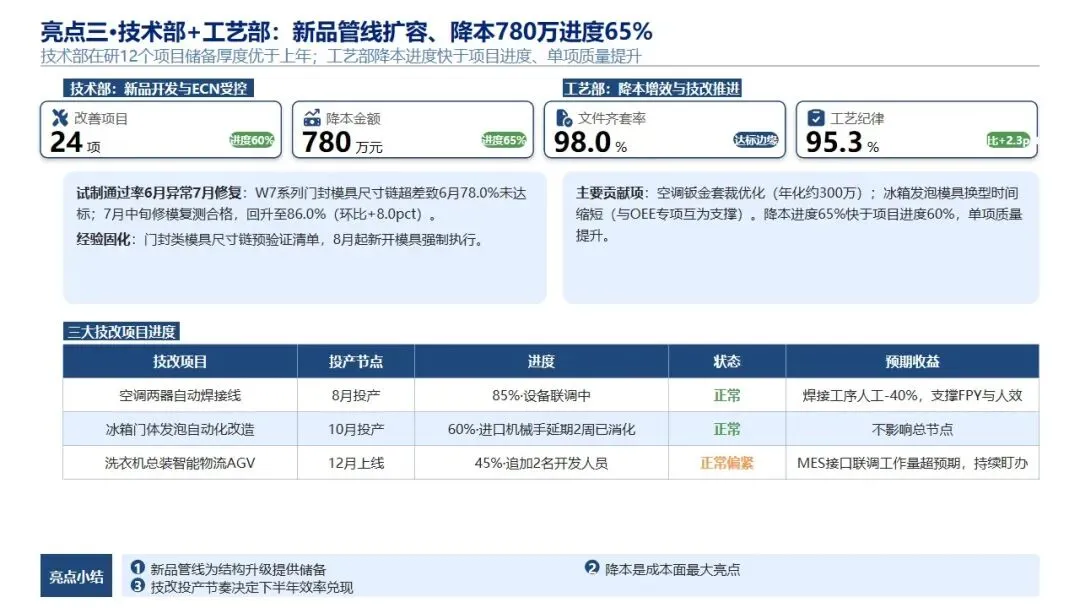Image resolution: width=1080 pixels, height=608 pixels.
Task: Click the 12月上线 cell
Action: pyautogui.click(x=356, y=463)
